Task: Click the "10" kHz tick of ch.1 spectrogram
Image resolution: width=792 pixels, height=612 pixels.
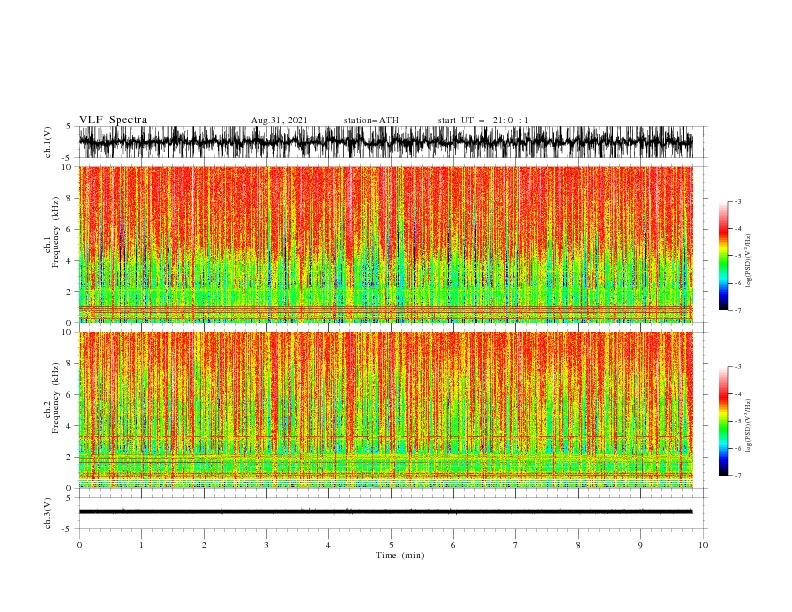Action: pyautogui.click(x=68, y=167)
